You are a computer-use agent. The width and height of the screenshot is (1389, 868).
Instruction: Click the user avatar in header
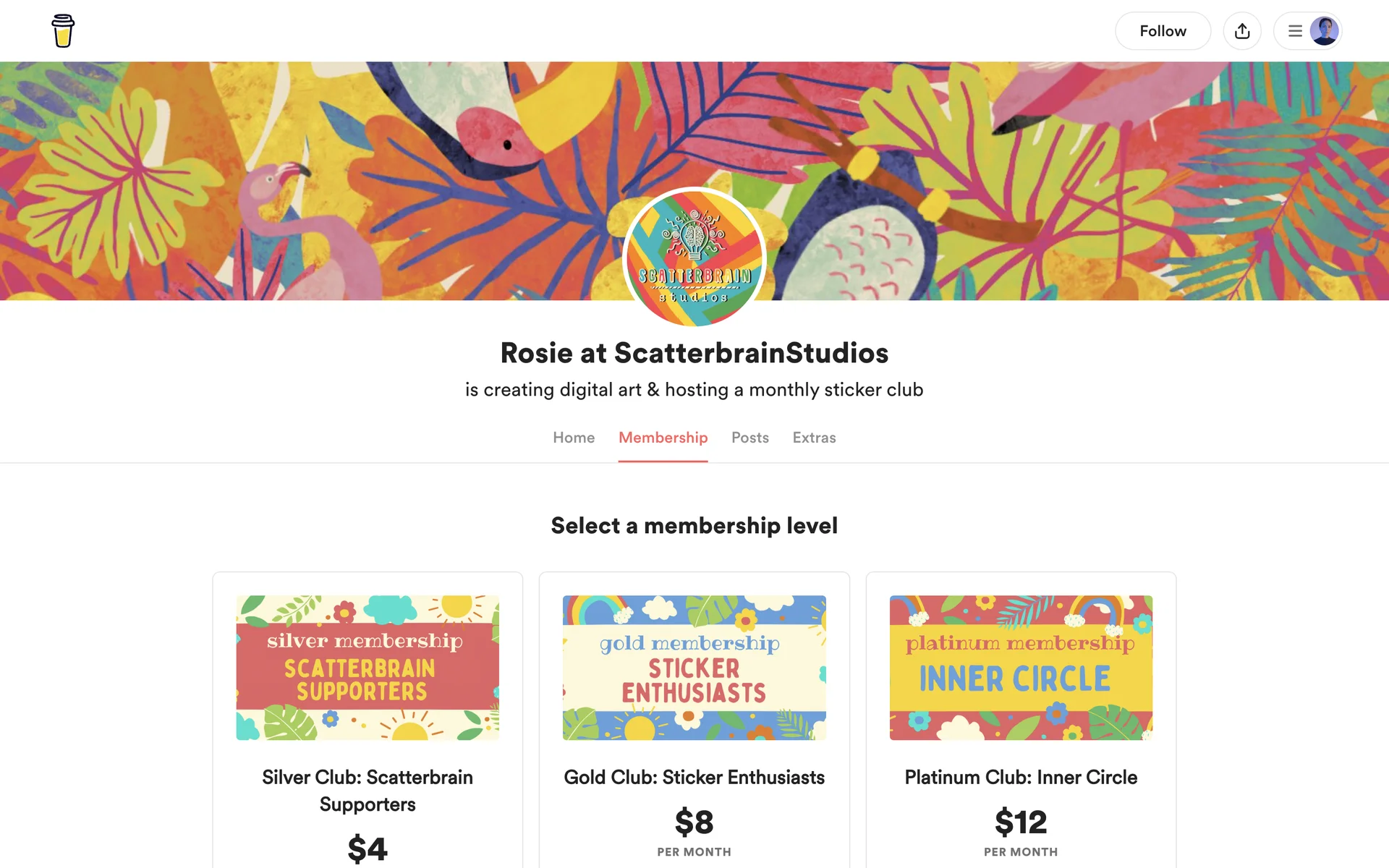coord(1324,31)
